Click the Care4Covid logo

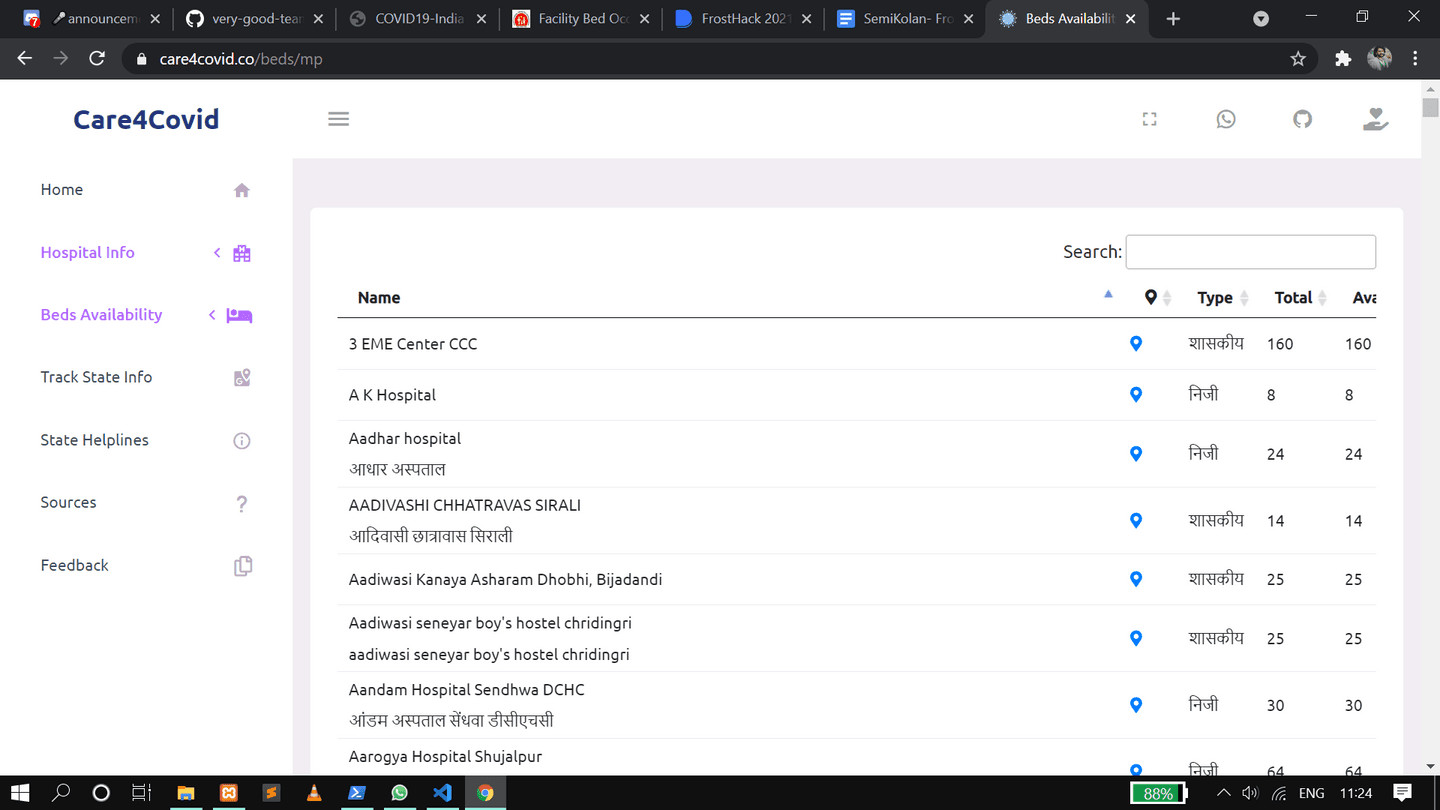[146, 119]
